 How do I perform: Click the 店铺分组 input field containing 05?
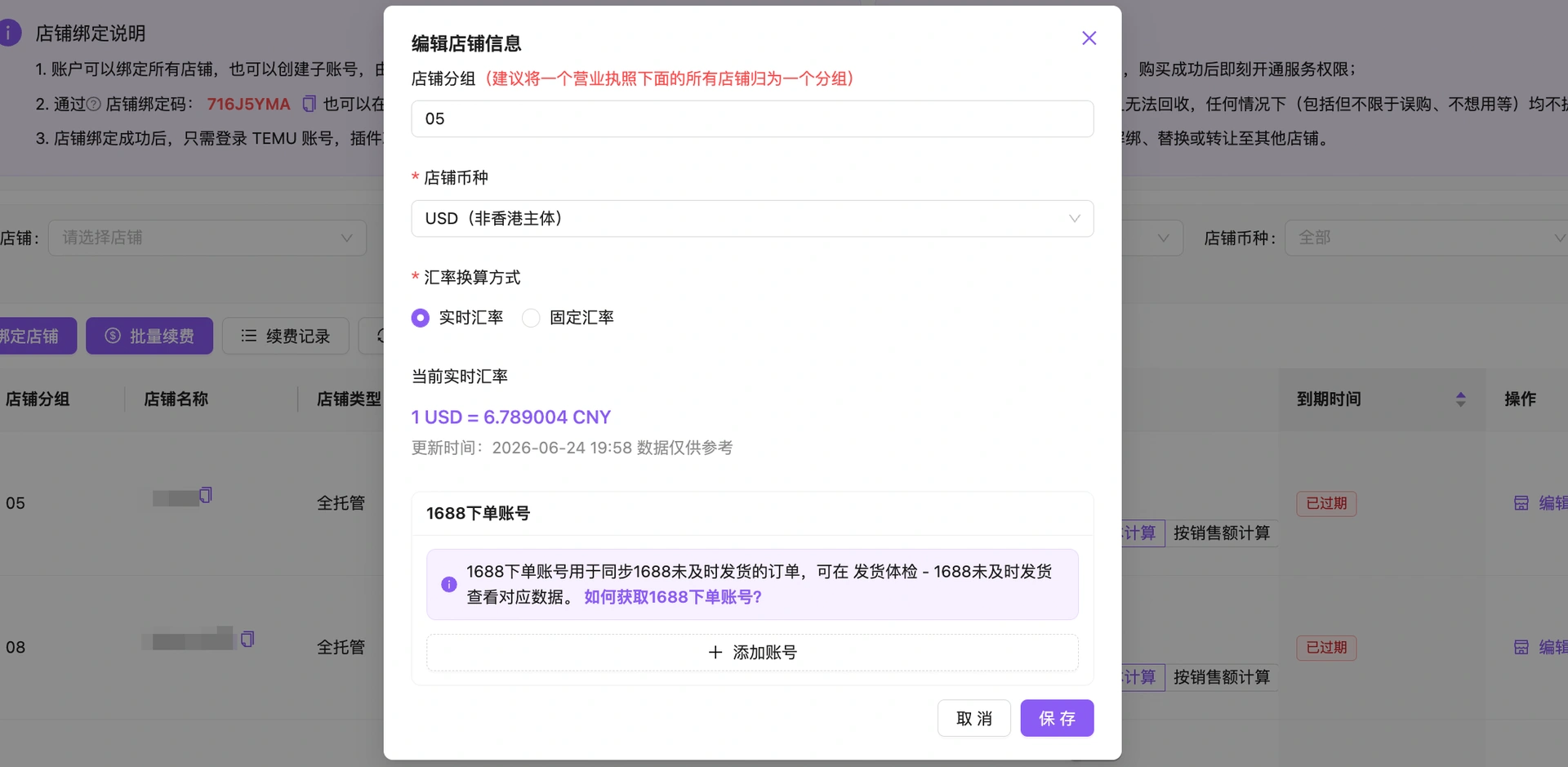[x=752, y=119]
